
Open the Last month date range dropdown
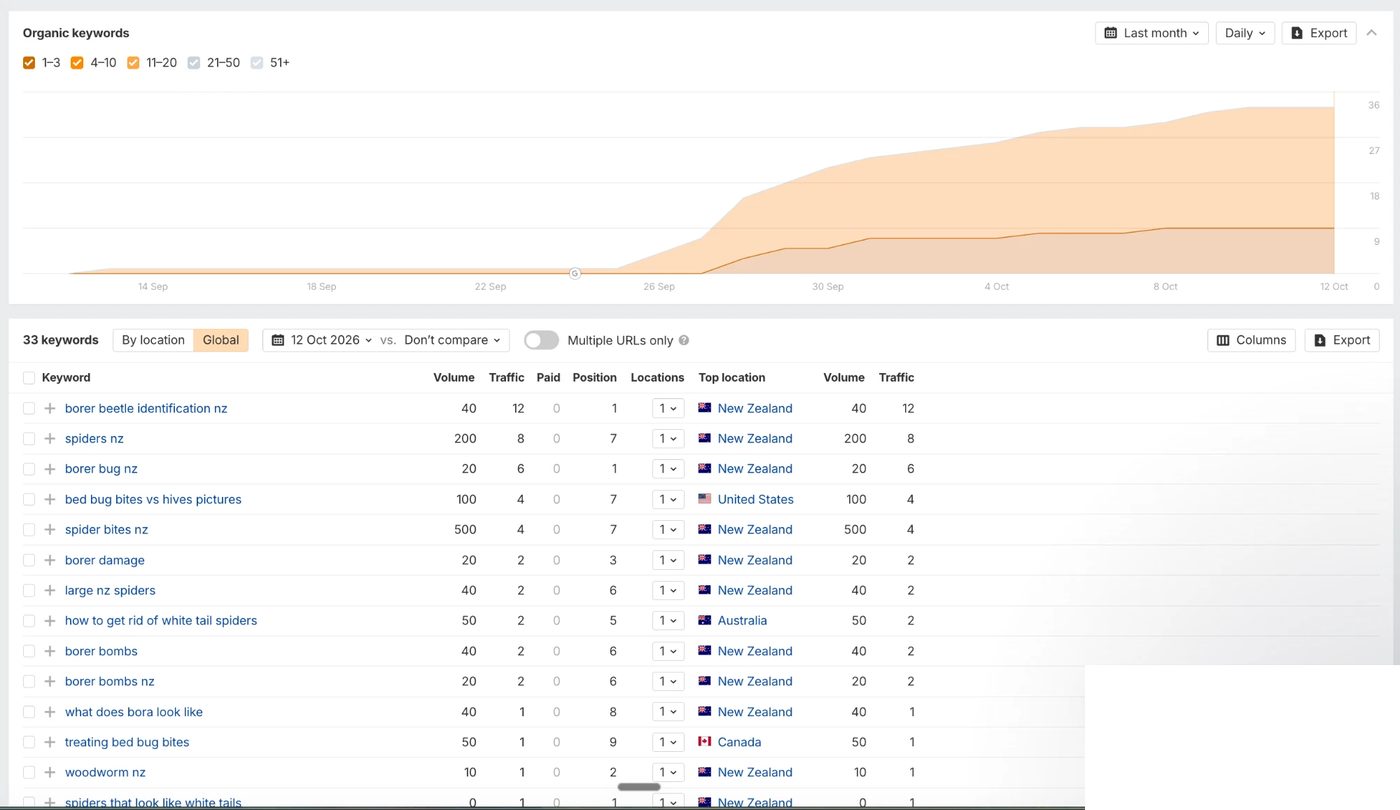[x=1151, y=33]
